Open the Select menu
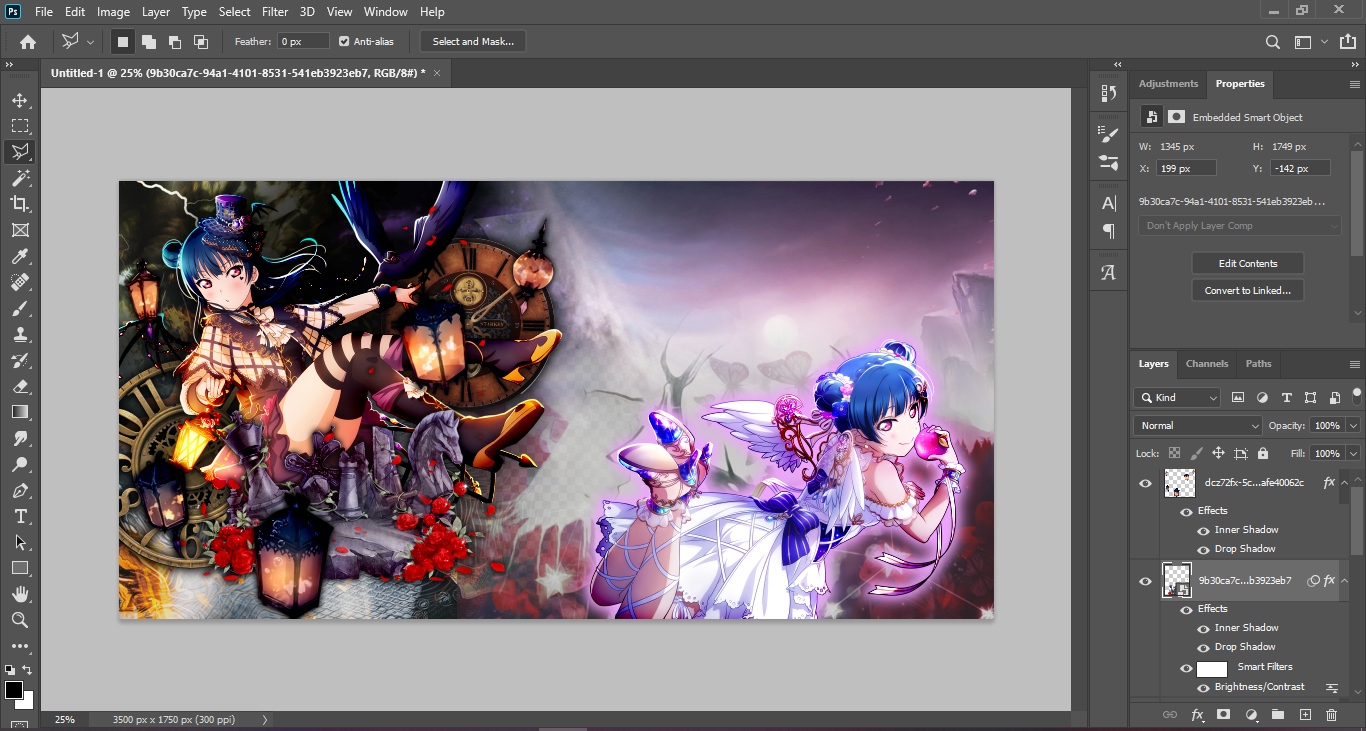Screen dimensions: 1366x731 (234, 12)
